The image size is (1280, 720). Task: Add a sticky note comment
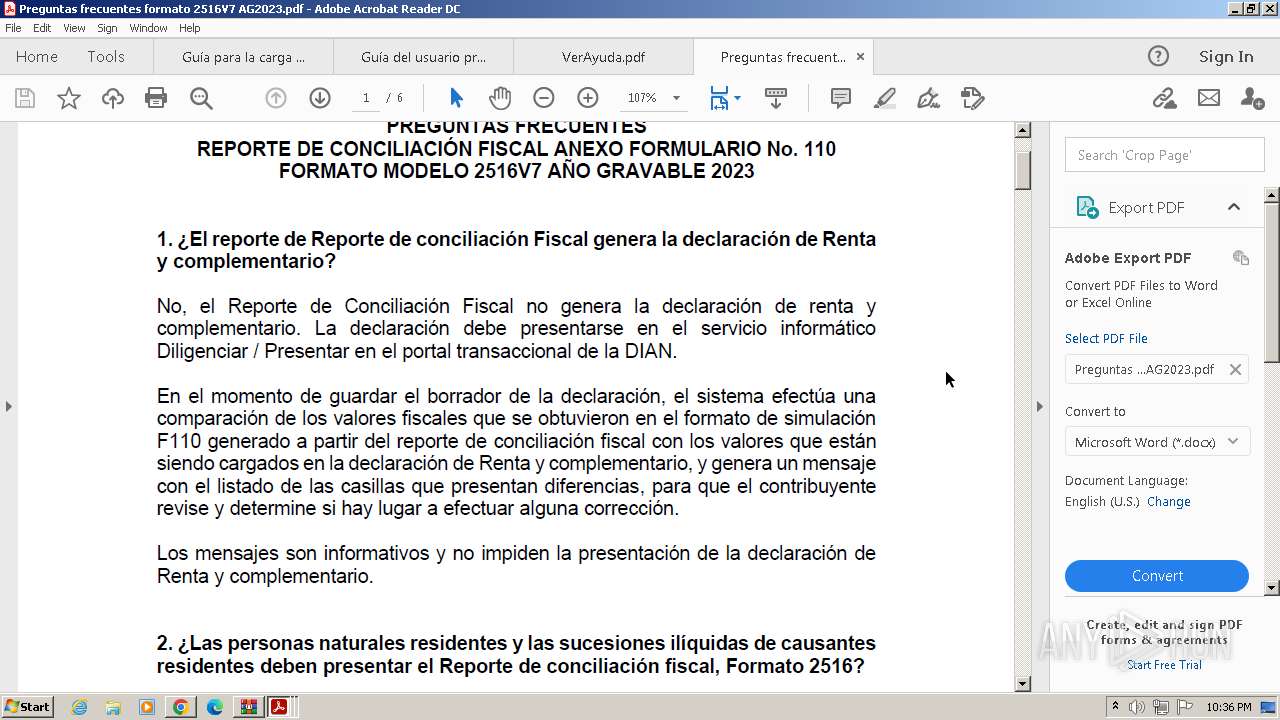coord(841,98)
